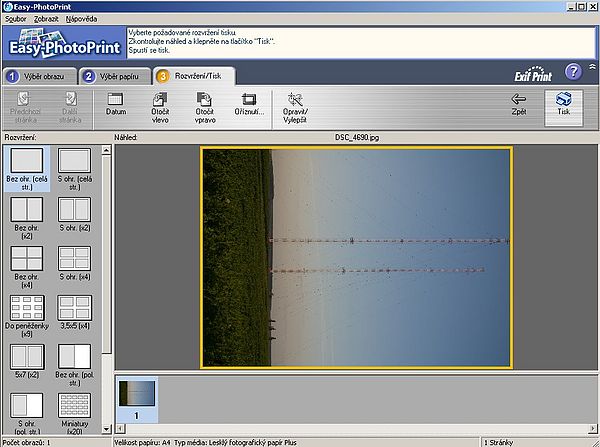The width and height of the screenshot is (600, 447).
Task: Switch to the Výběr obrazu tab
Action: pyautogui.click(x=38, y=76)
